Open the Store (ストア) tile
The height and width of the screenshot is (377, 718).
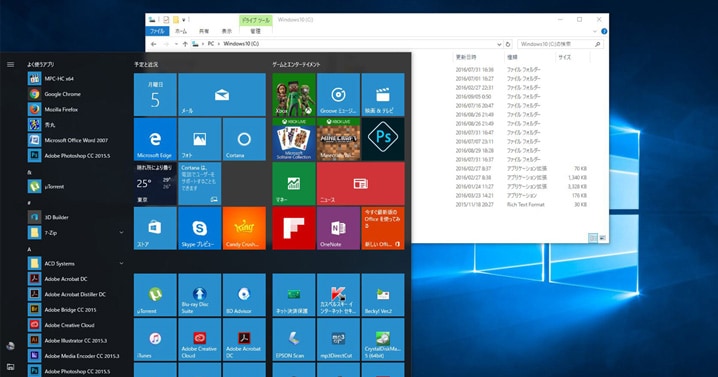point(155,228)
